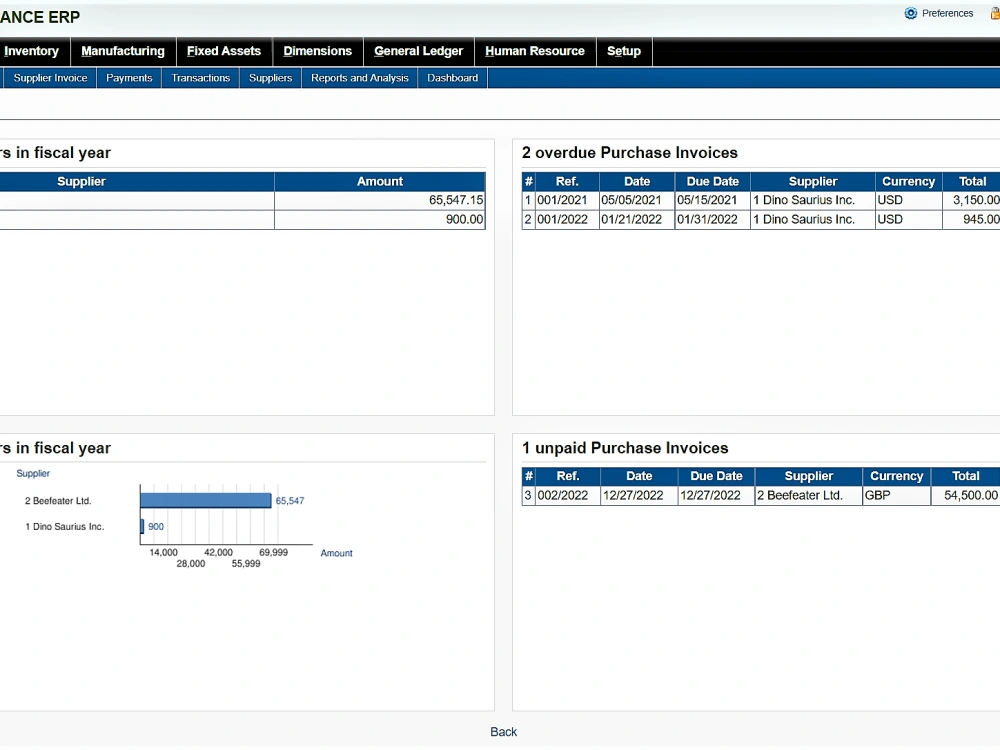Select the Dashboard submenu item
The image size is (1000, 750).
(452, 78)
